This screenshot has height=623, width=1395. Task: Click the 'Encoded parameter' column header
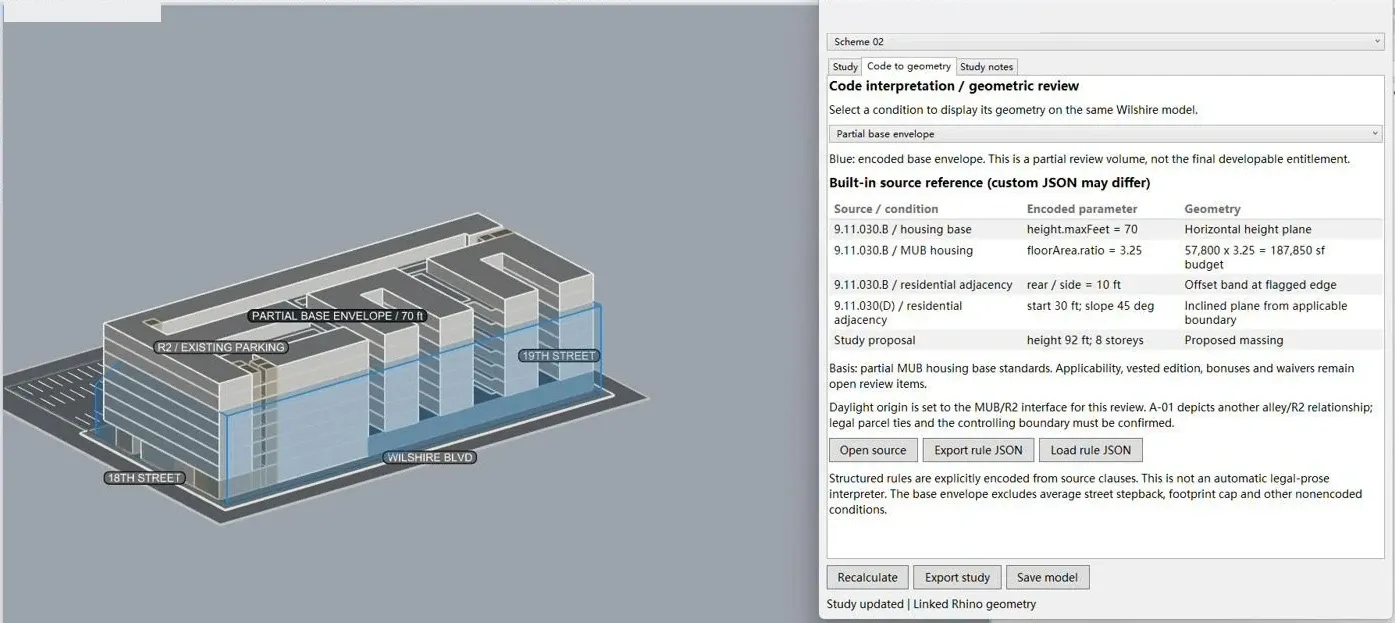tap(1082, 209)
